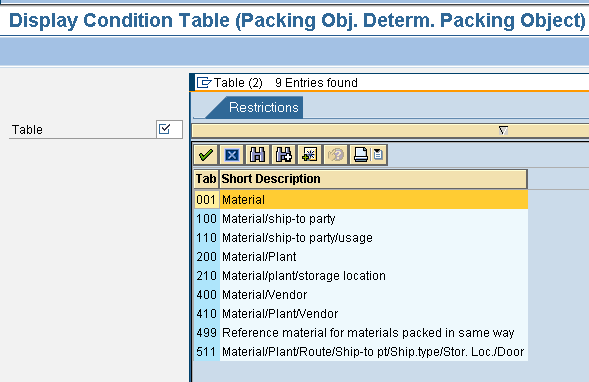Pick entry 499 Reference material row
The width and height of the screenshot is (589, 382).
[x=361, y=332]
